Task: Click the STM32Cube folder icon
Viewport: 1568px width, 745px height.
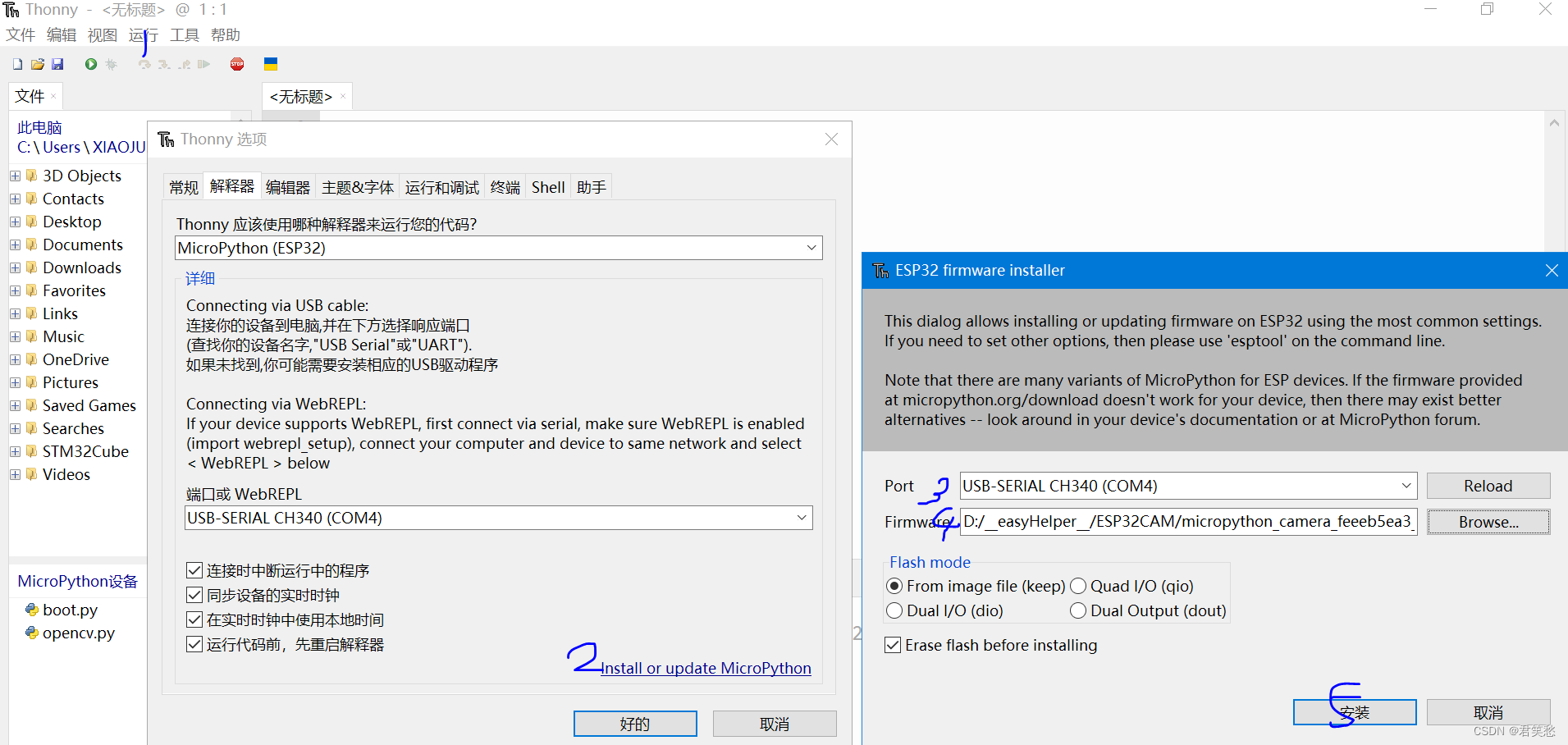Action: [x=32, y=451]
